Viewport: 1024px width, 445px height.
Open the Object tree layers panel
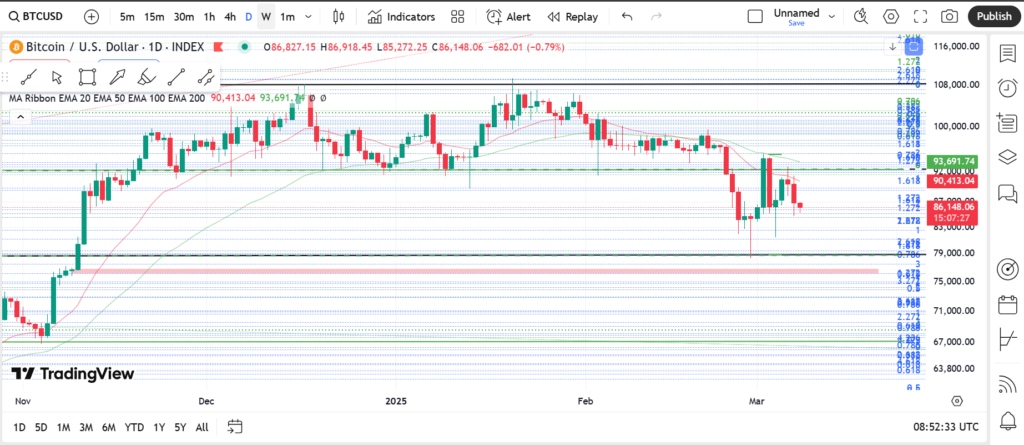(x=1007, y=157)
